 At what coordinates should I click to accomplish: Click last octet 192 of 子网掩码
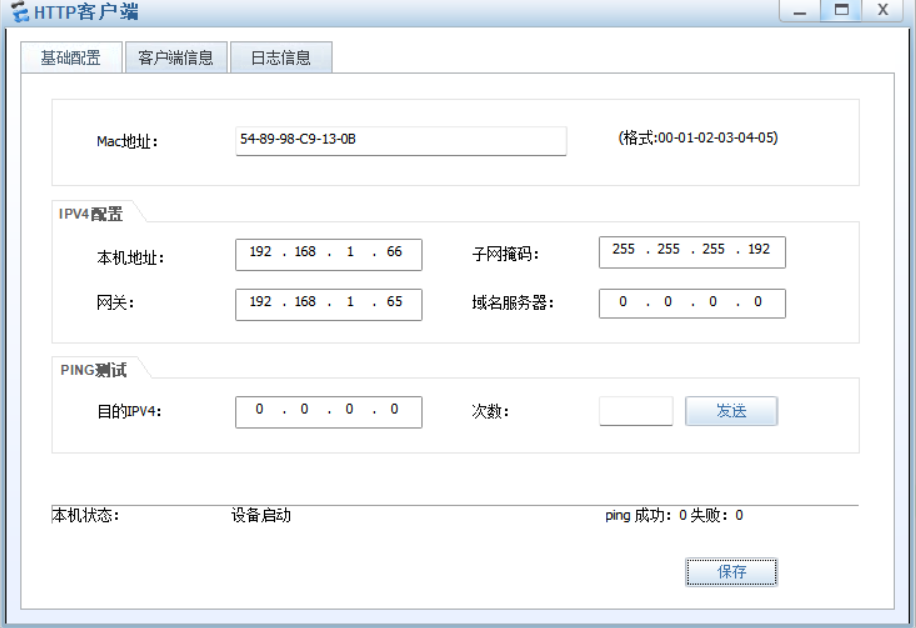pos(758,249)
